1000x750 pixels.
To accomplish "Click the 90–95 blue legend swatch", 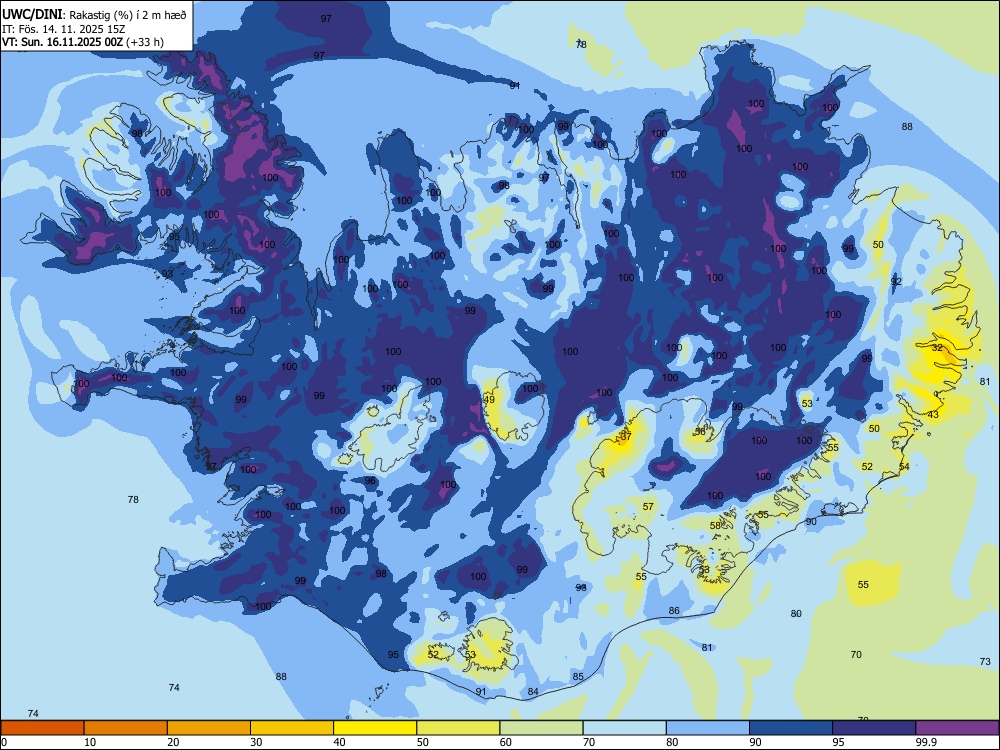I will tap(791, 728).
